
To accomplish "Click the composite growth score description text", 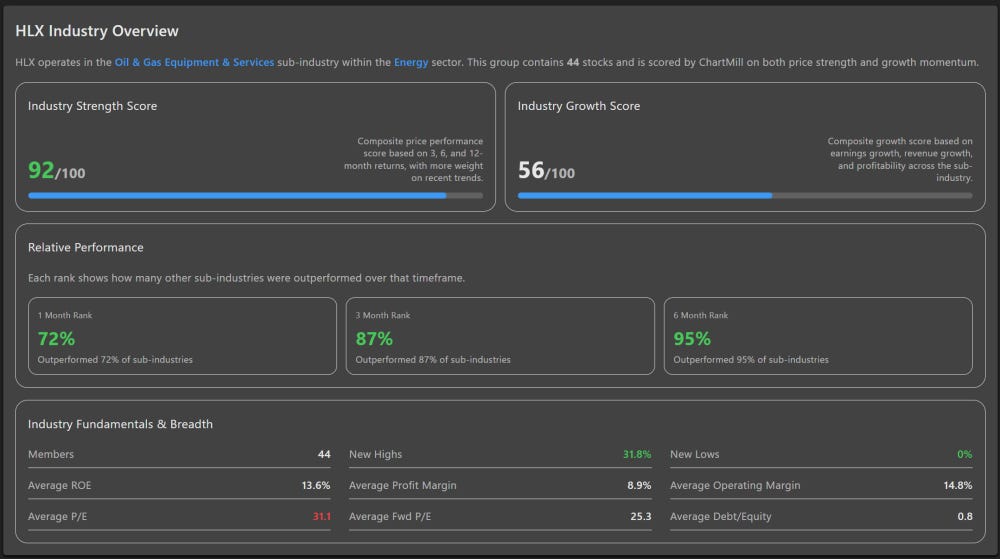I will point(900,159).
